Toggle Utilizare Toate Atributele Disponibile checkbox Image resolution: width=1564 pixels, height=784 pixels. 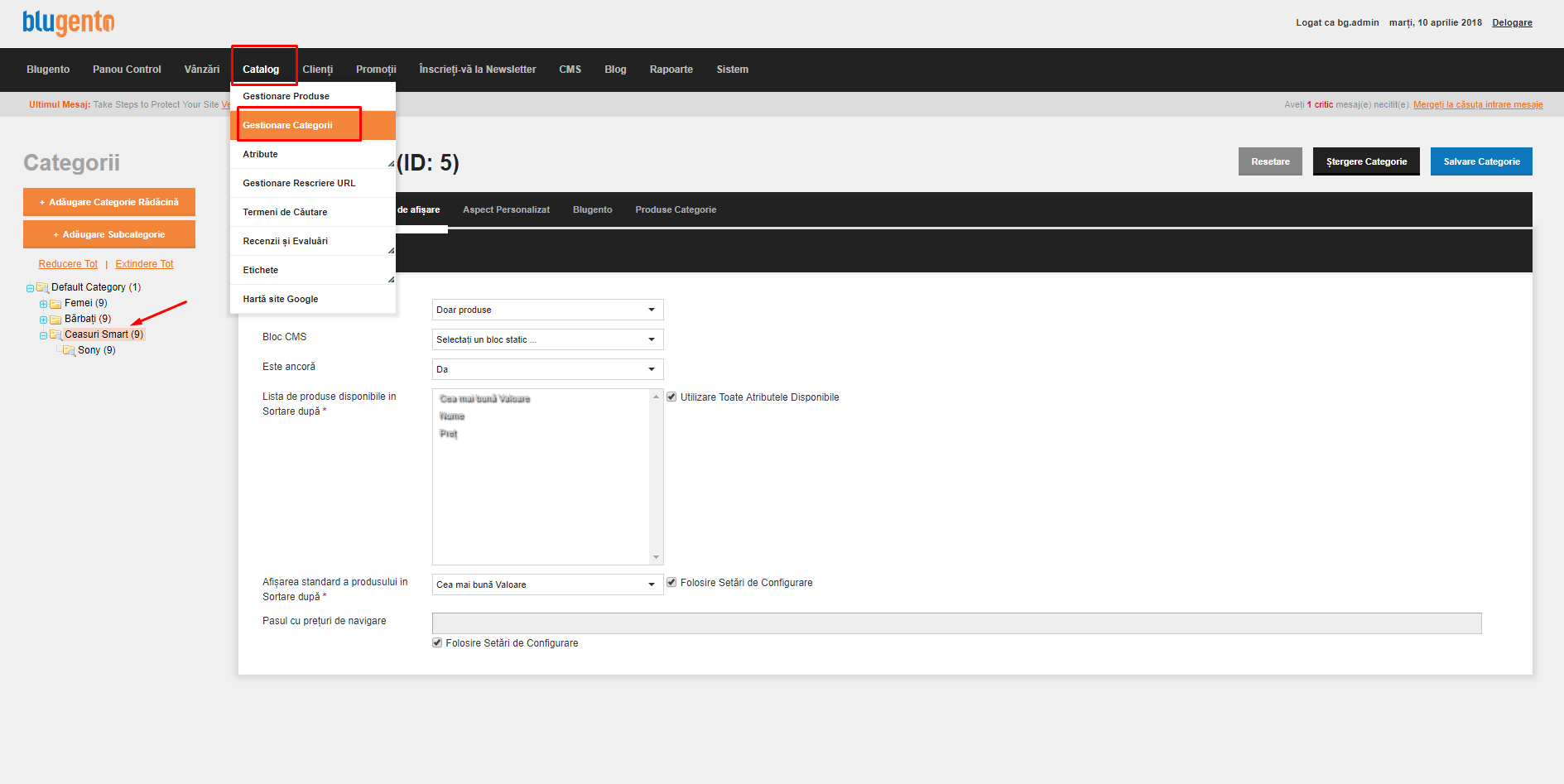tap(671, 397)
